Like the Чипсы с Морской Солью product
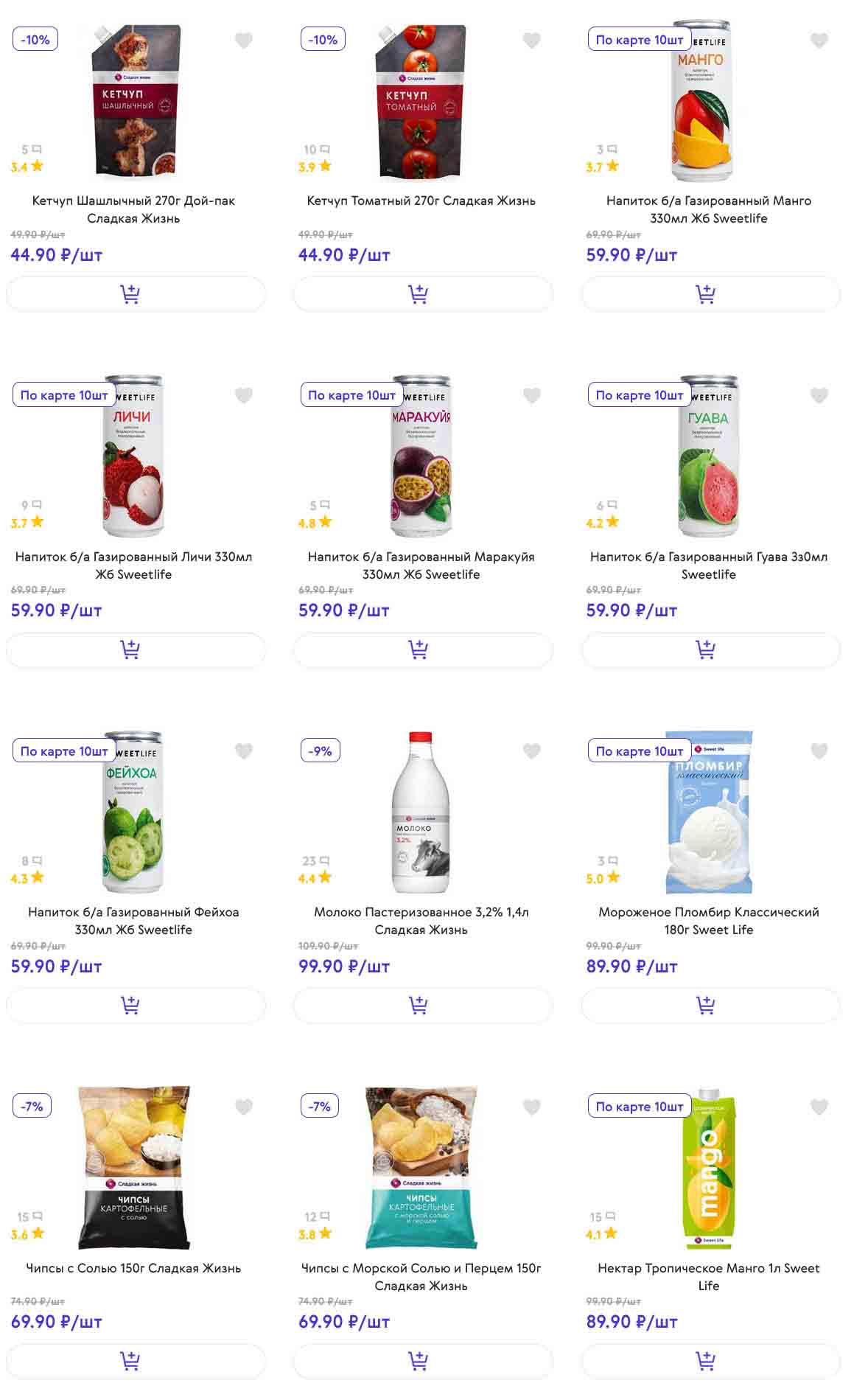 pyautogui.click(x=531, y=1107)
